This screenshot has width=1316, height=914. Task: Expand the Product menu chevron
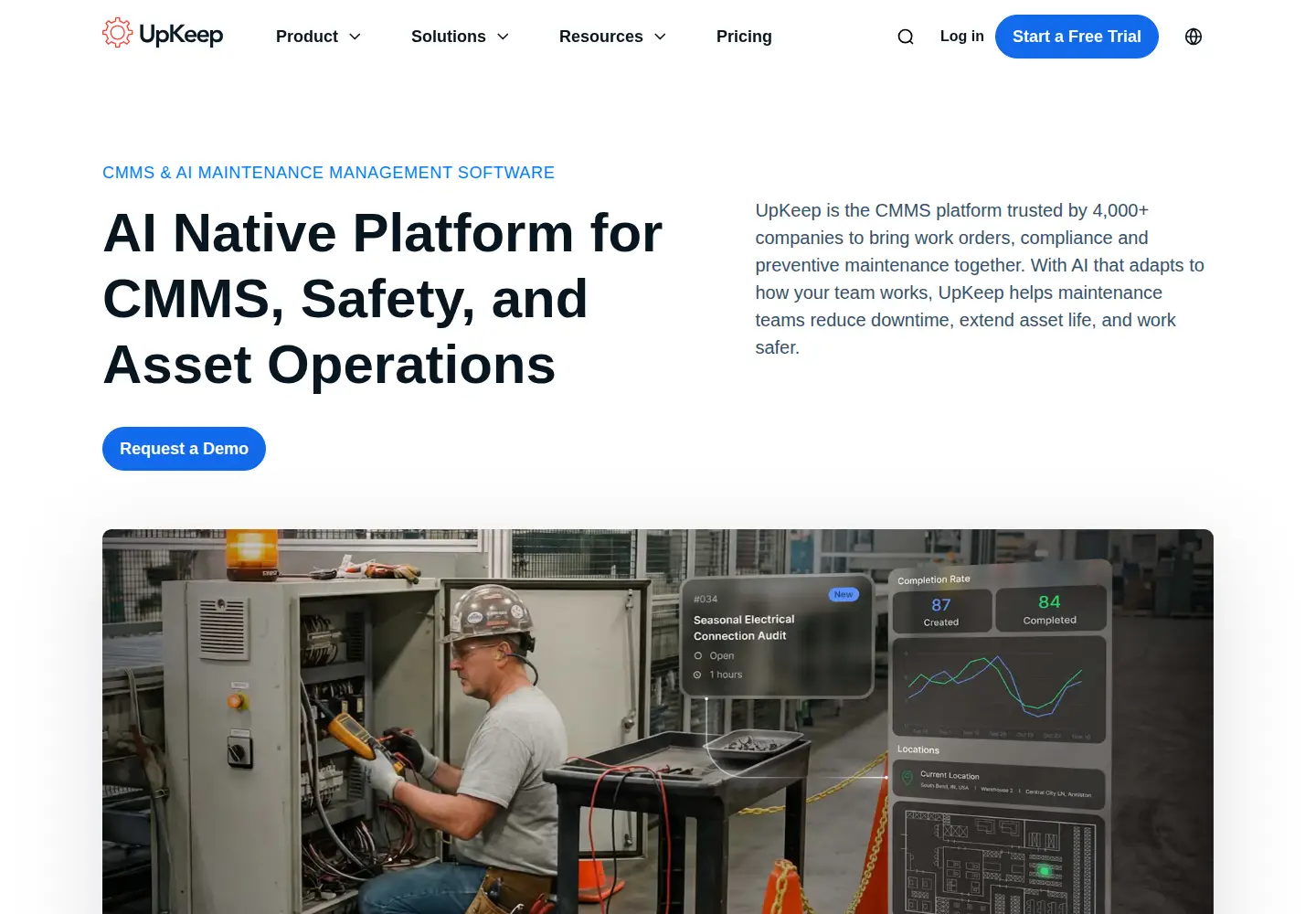pyautogui.click(x=356, y=37)
